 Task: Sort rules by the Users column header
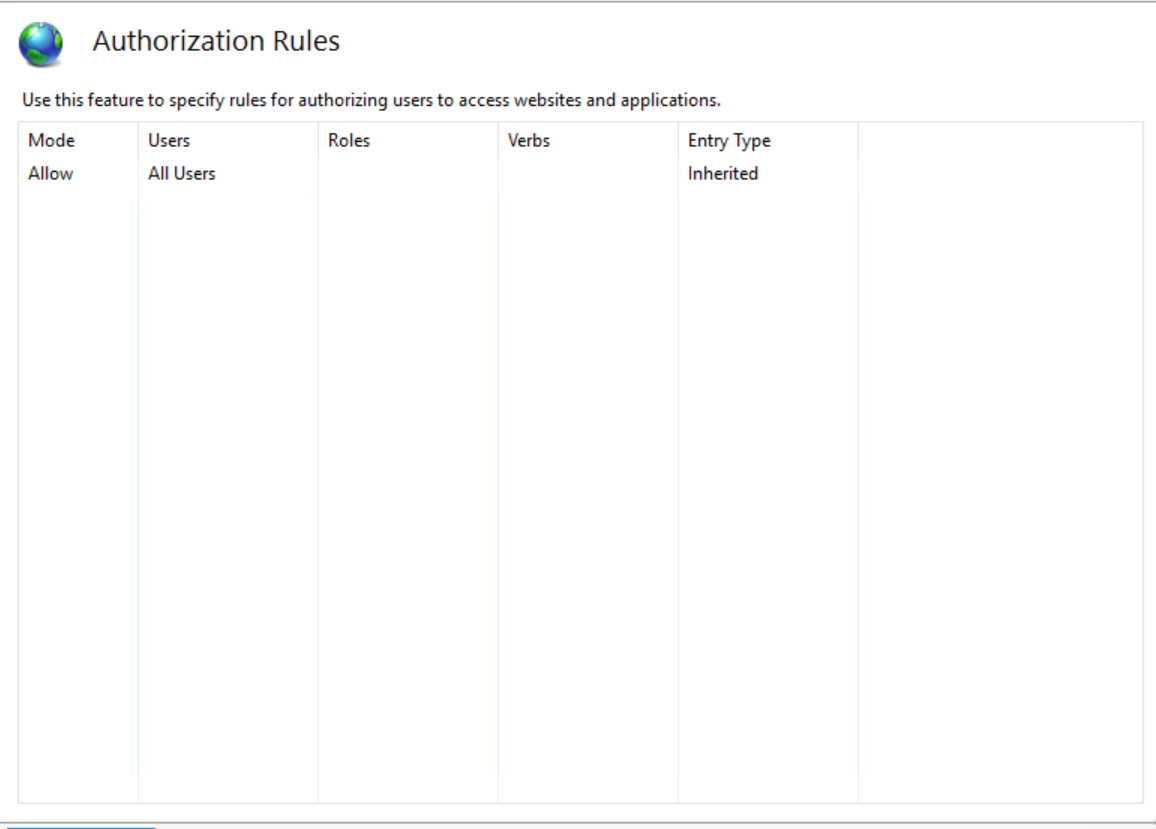[x=228, y=140]
